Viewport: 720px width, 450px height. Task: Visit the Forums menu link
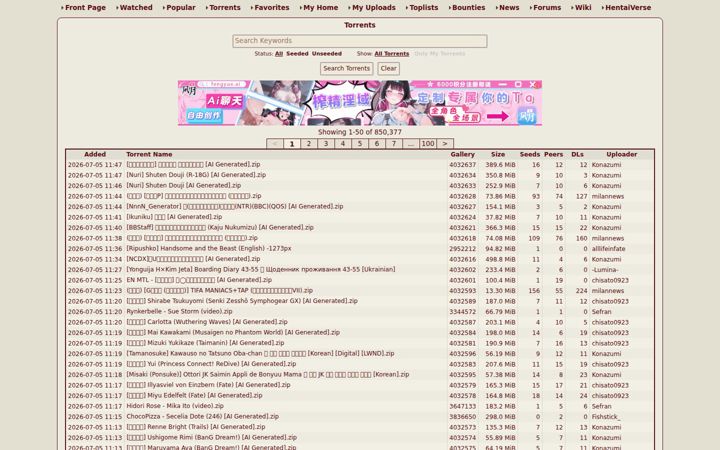coord(547,7)
